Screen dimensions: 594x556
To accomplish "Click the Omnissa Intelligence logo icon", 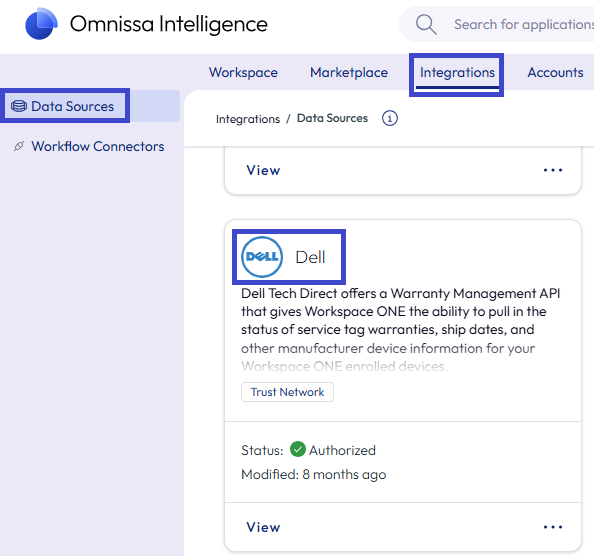I will [41, 23].
